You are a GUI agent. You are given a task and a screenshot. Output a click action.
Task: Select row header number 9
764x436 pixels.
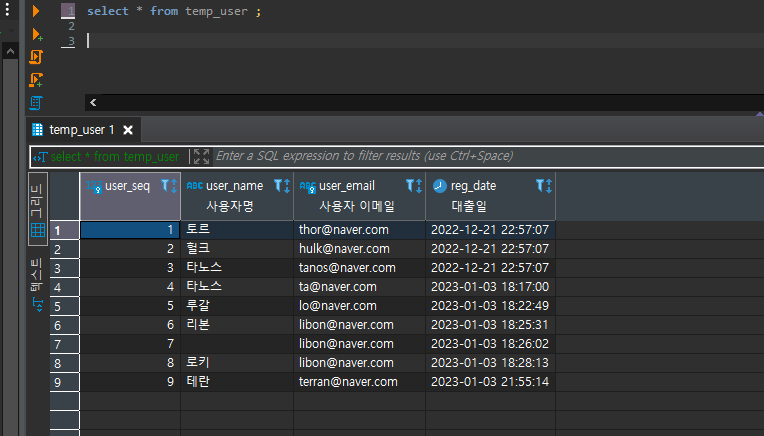pyautogui.click(x=64, y=382)
